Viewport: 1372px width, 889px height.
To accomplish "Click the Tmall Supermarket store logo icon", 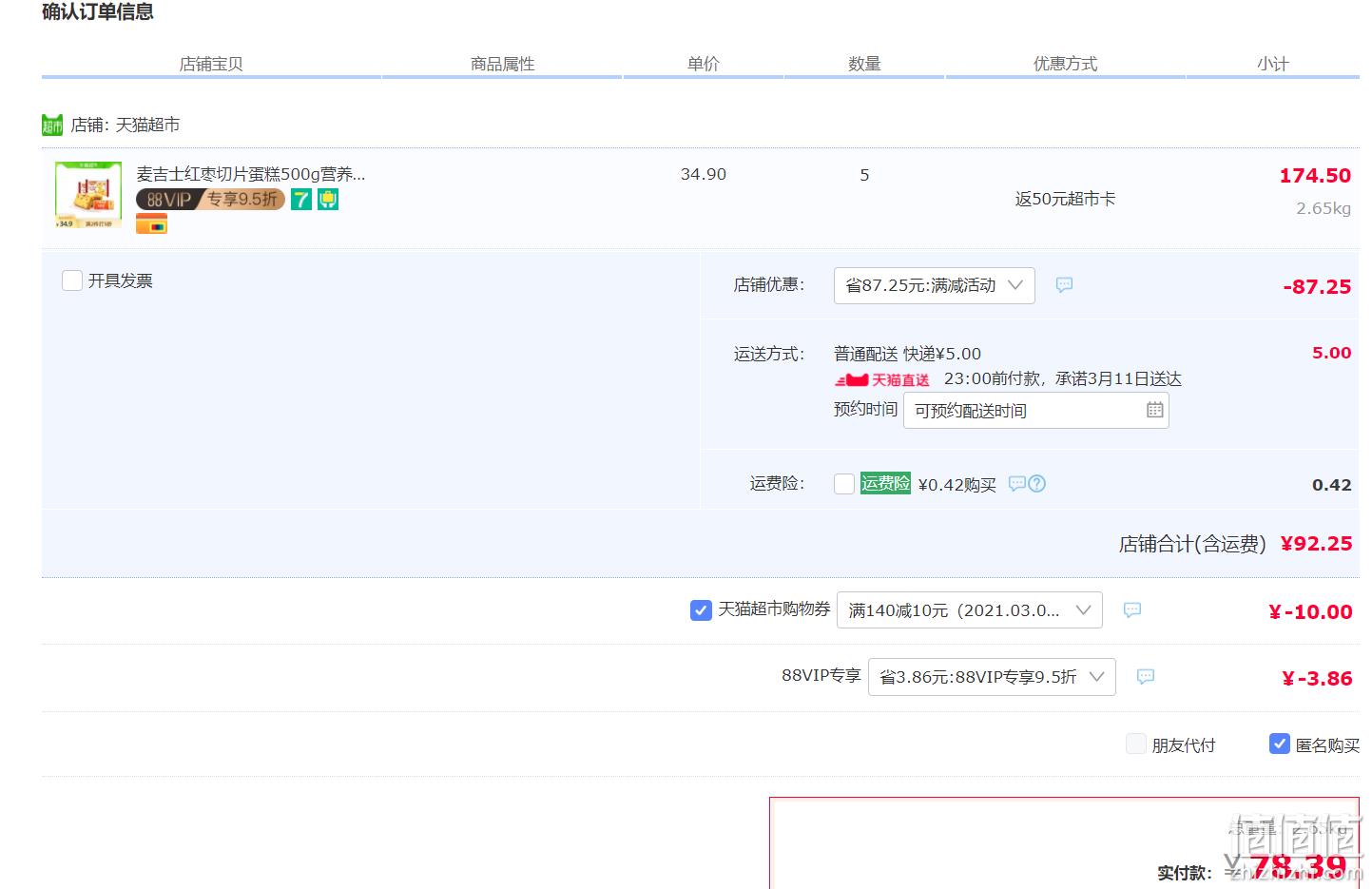I will 52,125.
